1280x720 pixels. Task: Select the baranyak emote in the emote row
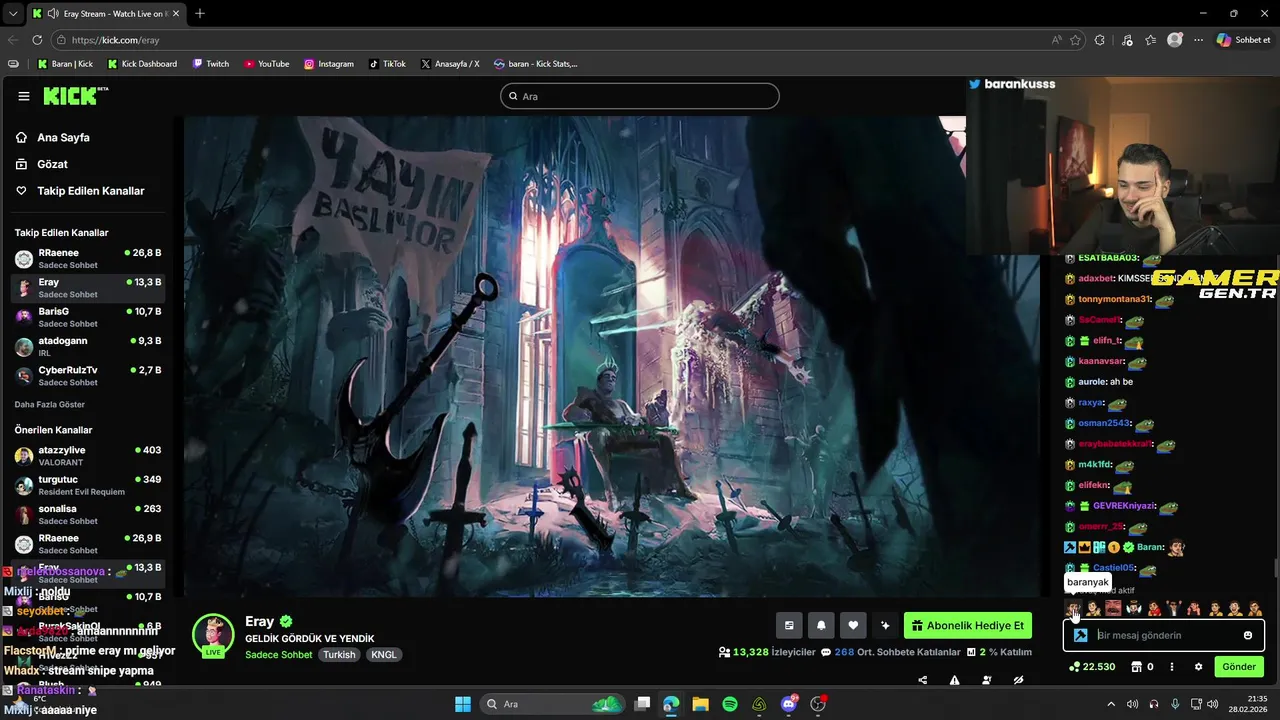(x=1073, y=608)
